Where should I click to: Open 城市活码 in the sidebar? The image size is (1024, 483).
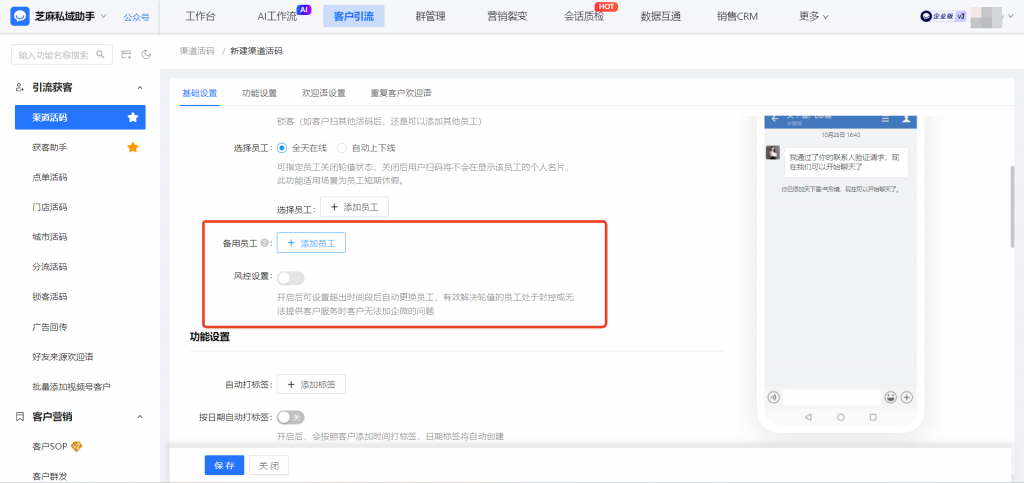(x=50, y=237)
